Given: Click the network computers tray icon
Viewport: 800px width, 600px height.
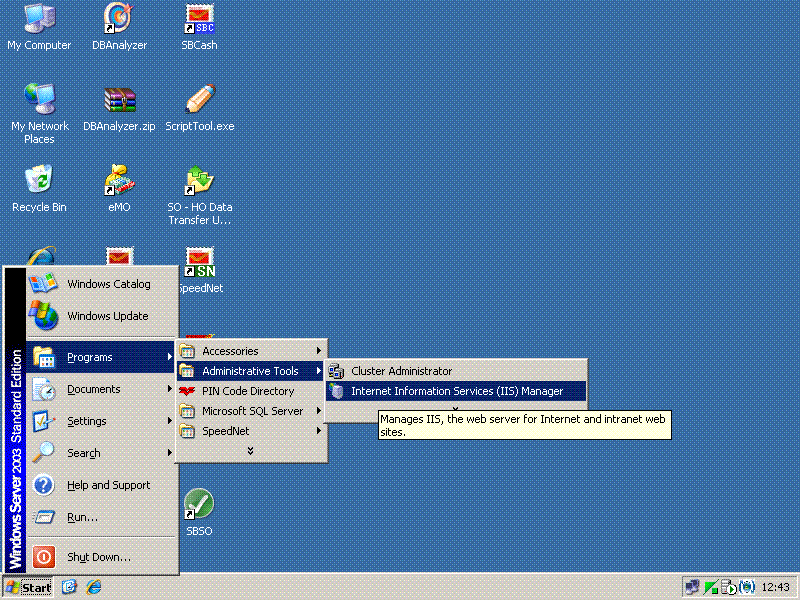Looking at the screenshot, I should (x=693, y=587).
